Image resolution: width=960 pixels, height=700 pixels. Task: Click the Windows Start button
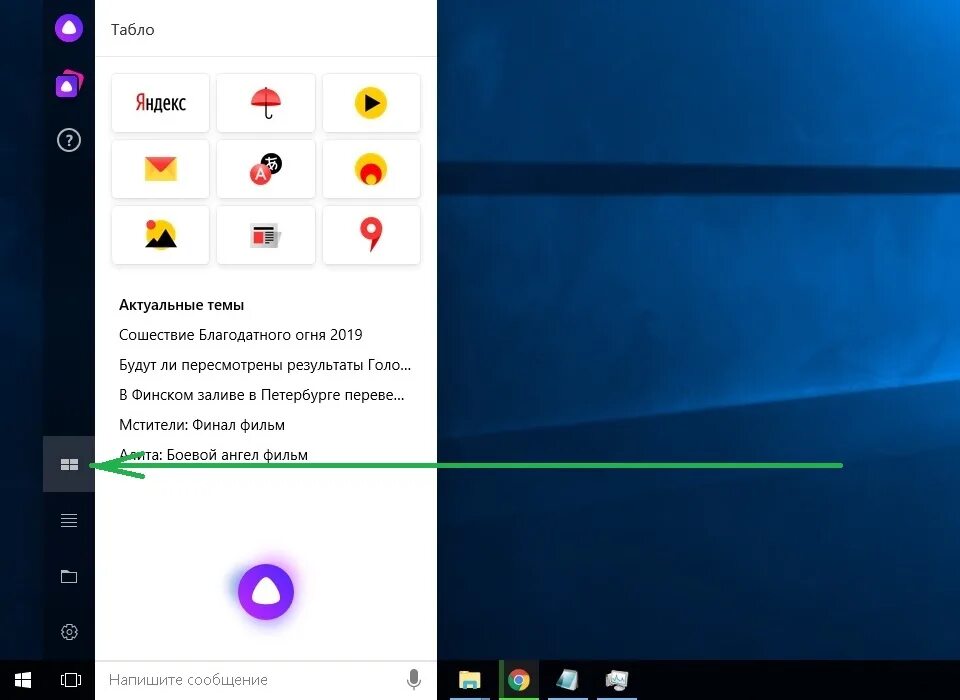(23, 680)
